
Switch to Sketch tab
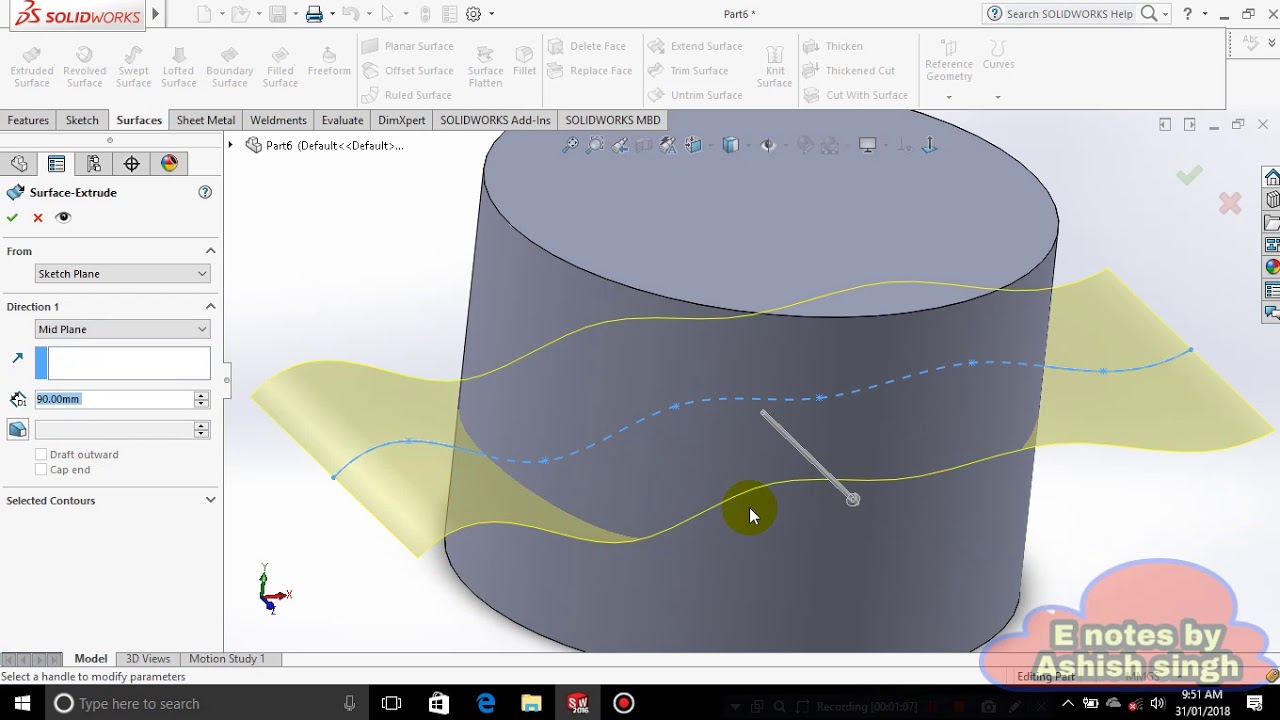(x=82, y=120)
